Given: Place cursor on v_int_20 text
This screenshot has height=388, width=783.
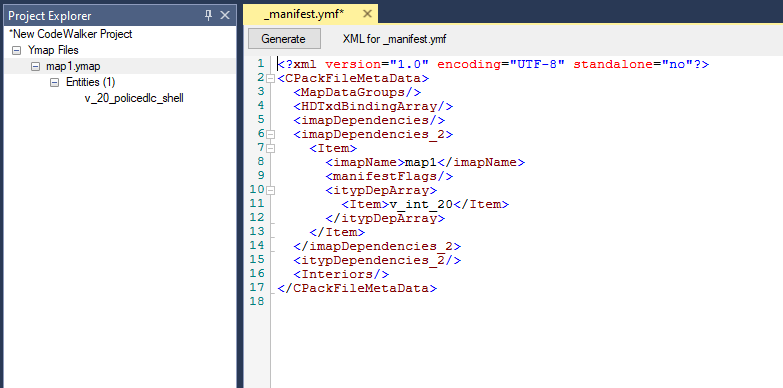Looking at the screenshot, I should [x=421, y=204].
